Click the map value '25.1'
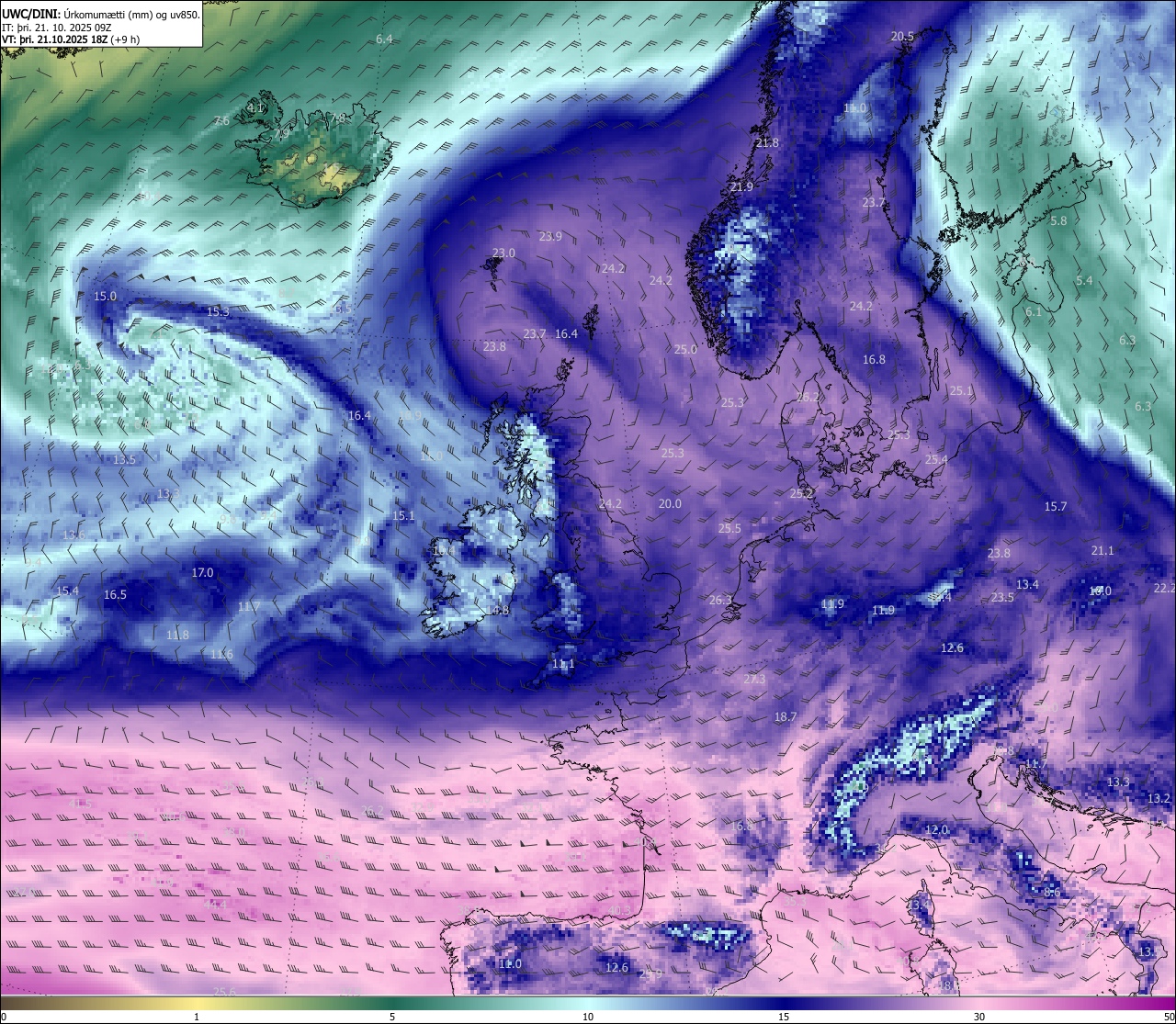1176x1024 pixels. pos(960,390)
